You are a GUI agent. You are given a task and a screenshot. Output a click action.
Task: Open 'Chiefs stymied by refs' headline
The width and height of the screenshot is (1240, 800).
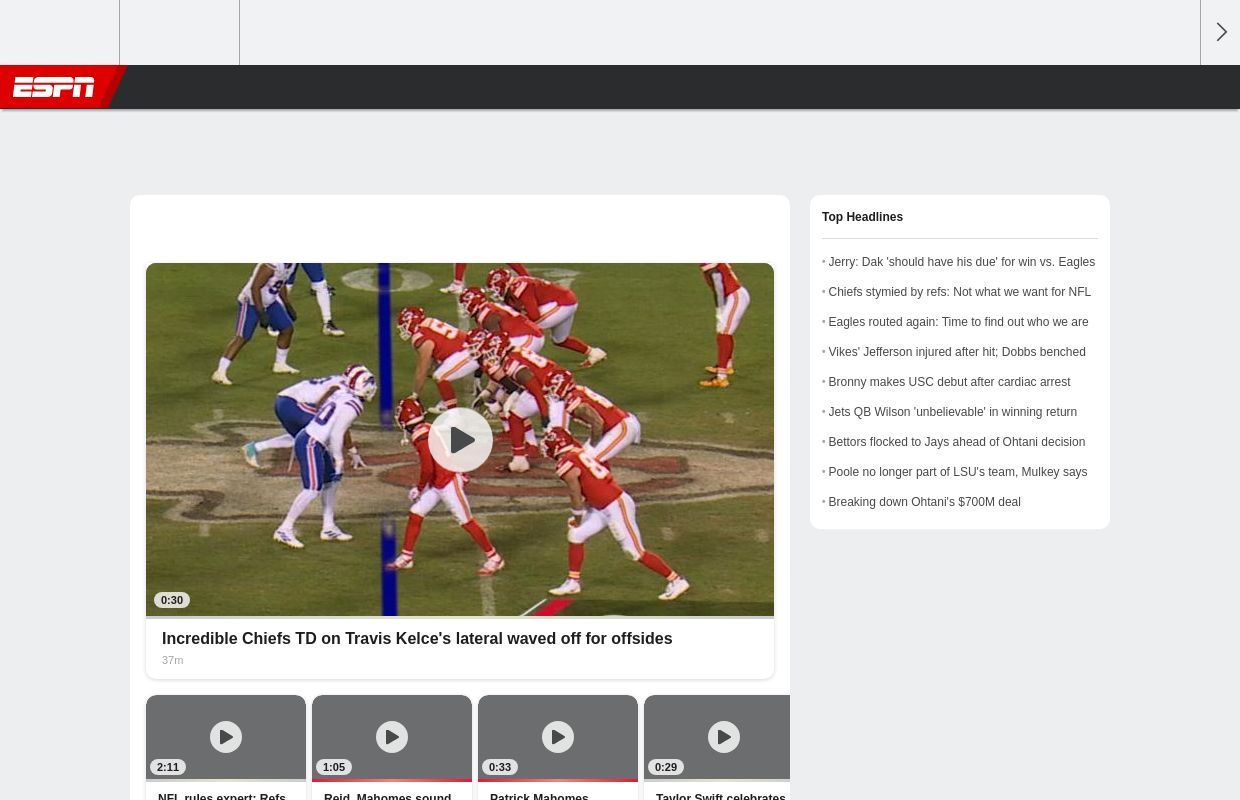[959, 292]
